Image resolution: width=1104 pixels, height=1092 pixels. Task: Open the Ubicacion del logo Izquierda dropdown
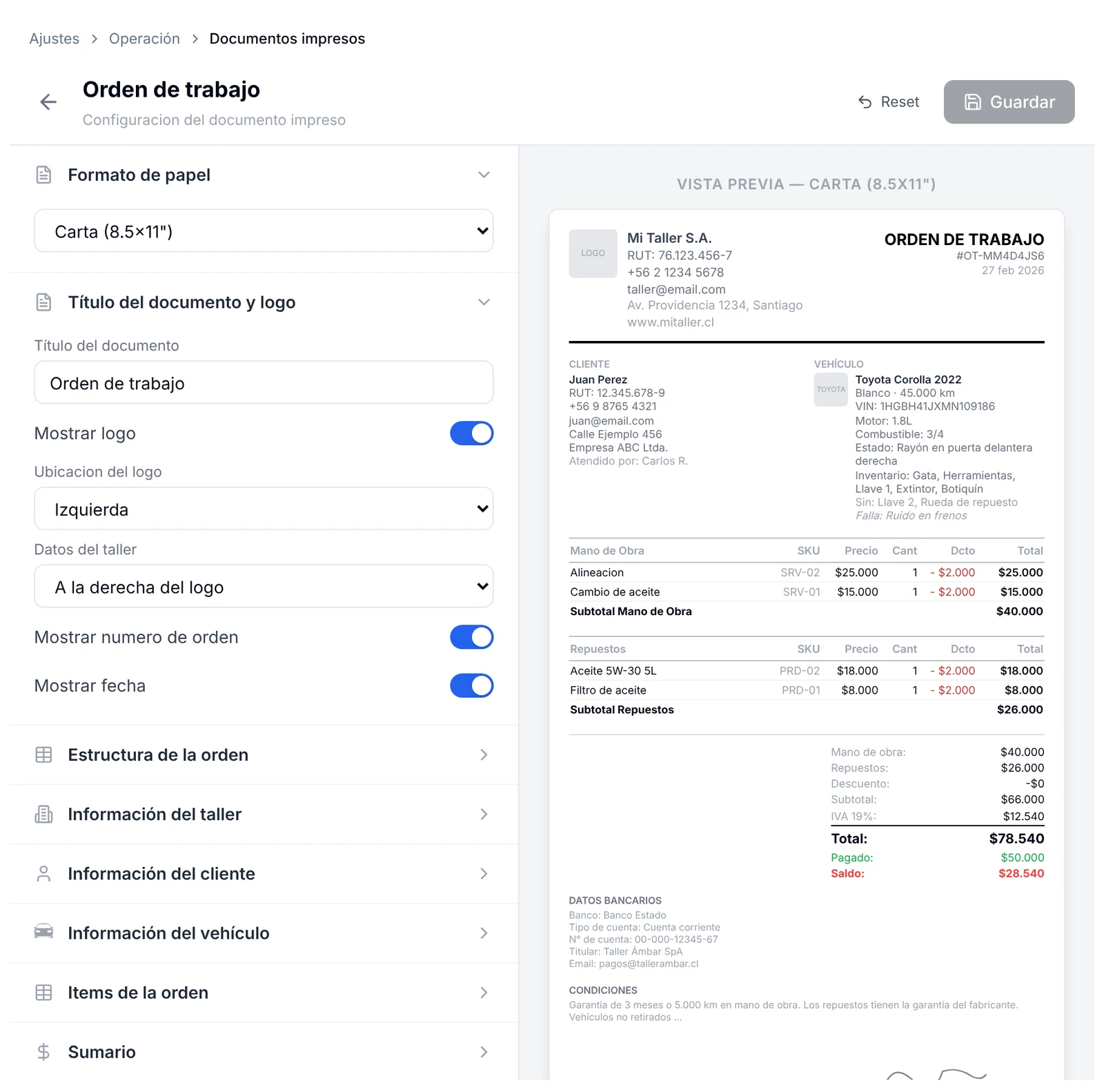click(264, 509)
